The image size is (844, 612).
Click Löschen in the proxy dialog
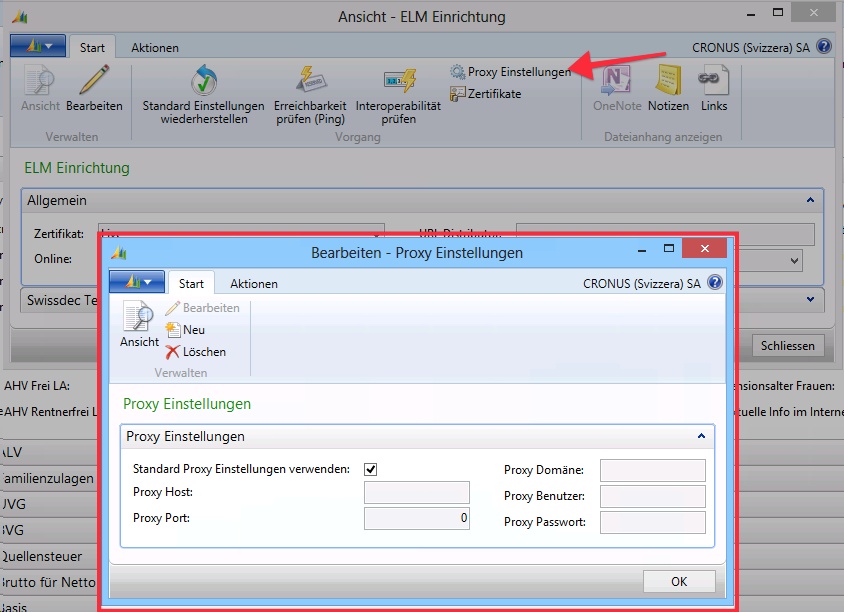(196, 352)
